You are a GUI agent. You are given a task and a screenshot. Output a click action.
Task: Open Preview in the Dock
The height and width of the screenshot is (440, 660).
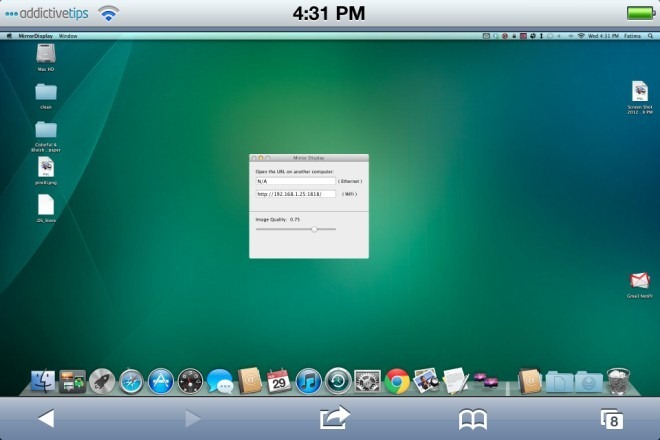(x=426, y=381)
